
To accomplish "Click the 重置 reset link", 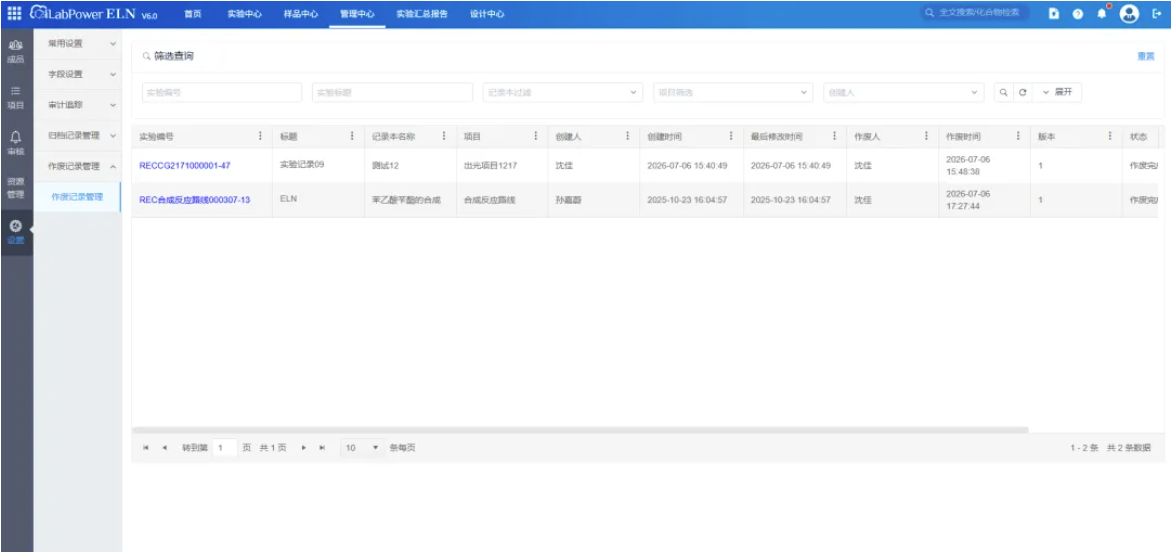I will [x=1146, y=56].
